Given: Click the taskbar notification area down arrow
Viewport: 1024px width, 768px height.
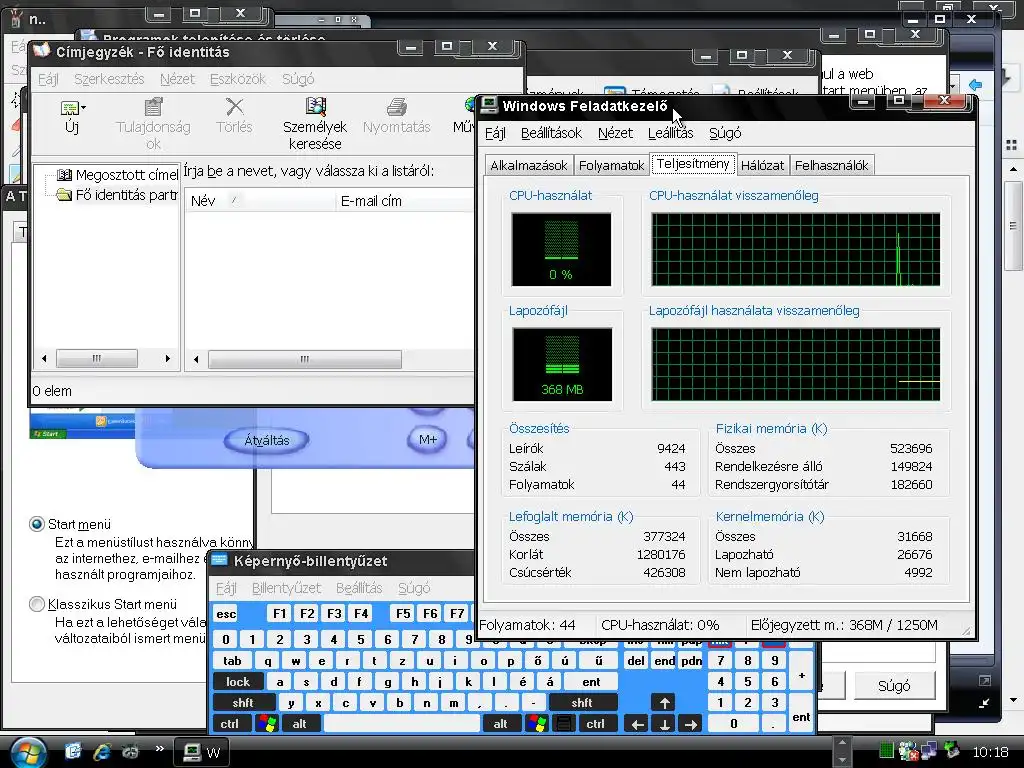Looking at the screenshot, I should click(x=842, y=761).
